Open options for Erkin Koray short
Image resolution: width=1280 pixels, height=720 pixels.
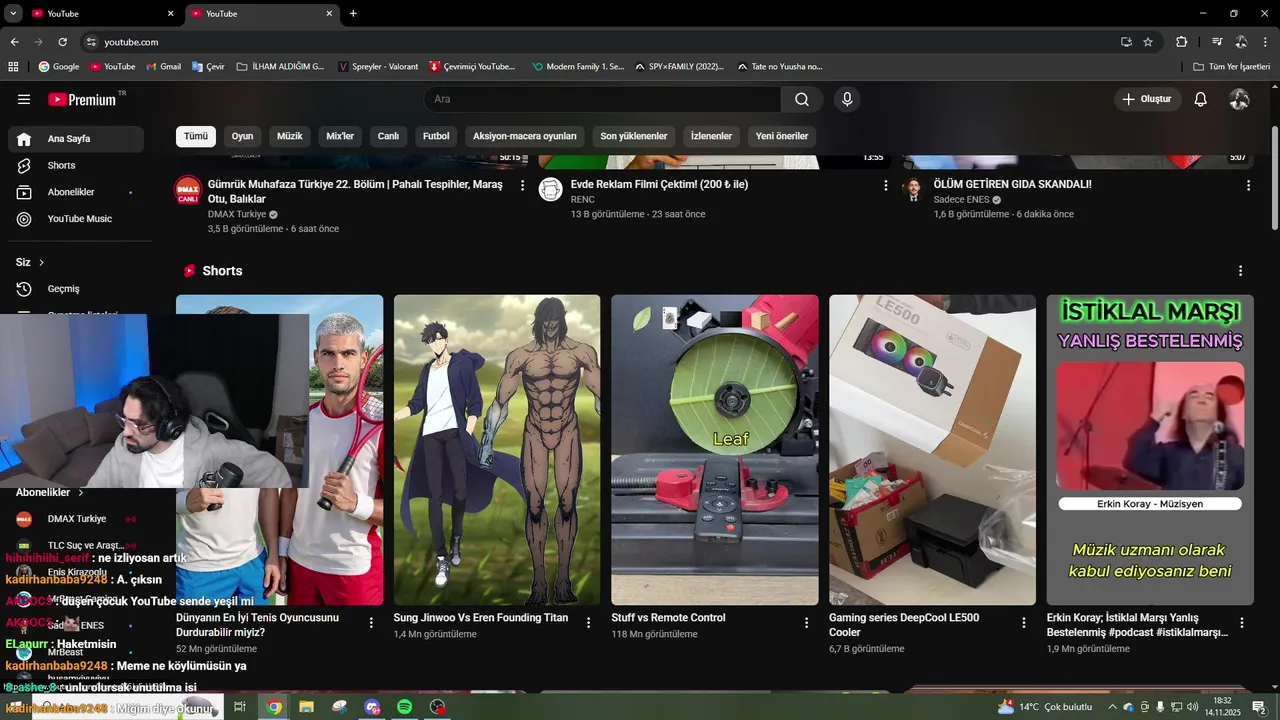pyautogui.click(x=1242, y=622)
